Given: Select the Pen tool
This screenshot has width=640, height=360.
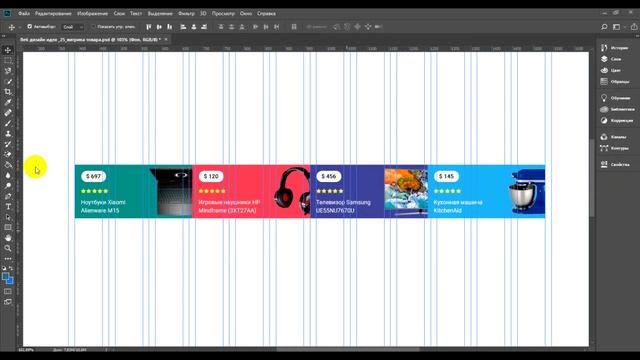Looking at the screenshot, I should 8,196.
